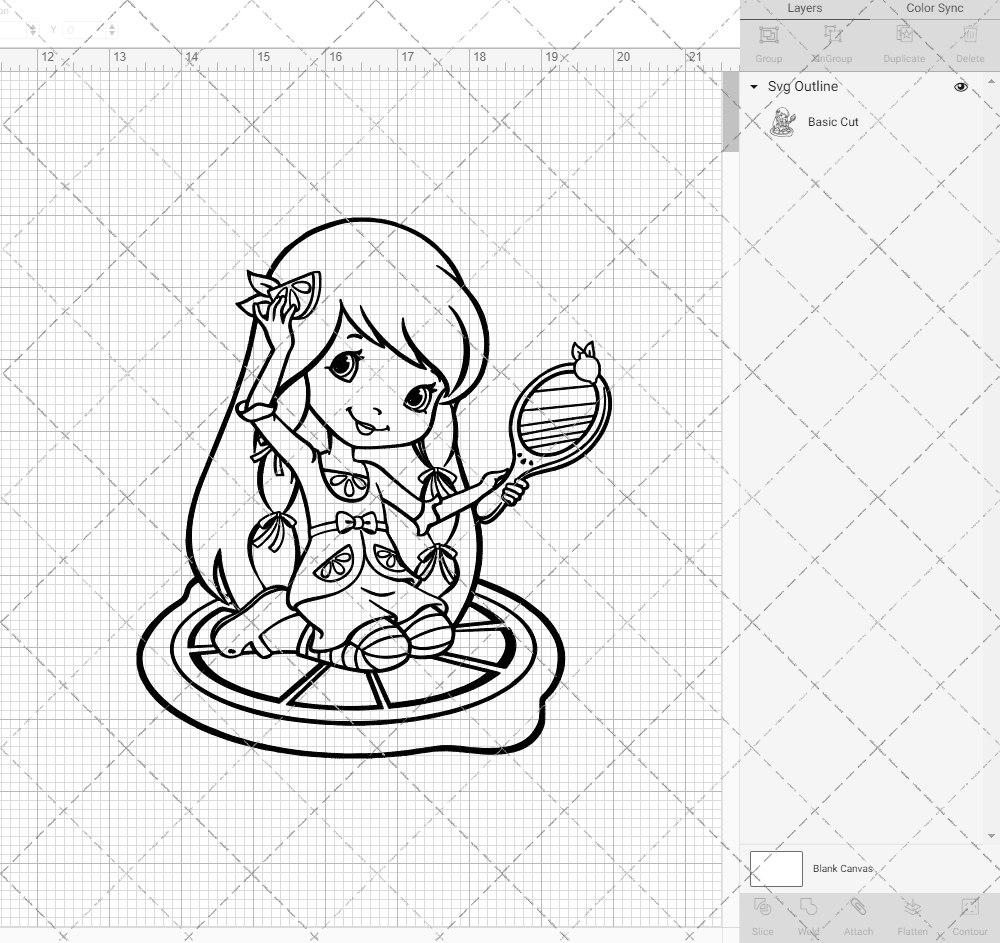The height and width of the screenshot is (943, 1000).
Task: Select the Svg Outline layer name
Action: (x=802, y=86)
